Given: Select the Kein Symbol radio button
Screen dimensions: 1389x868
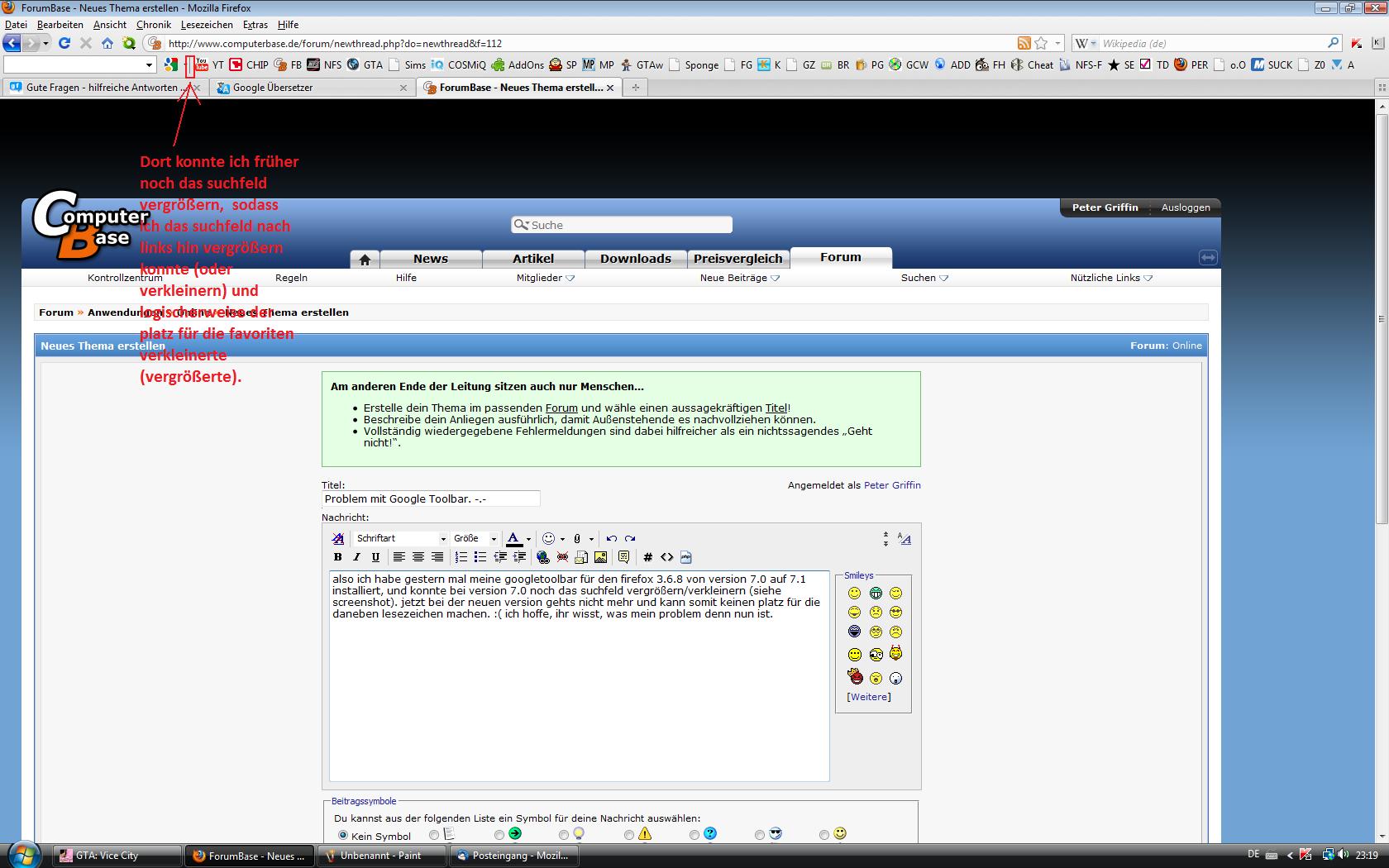Looking at the screenshot, I should pyautogui.click(x=343, y=836).
